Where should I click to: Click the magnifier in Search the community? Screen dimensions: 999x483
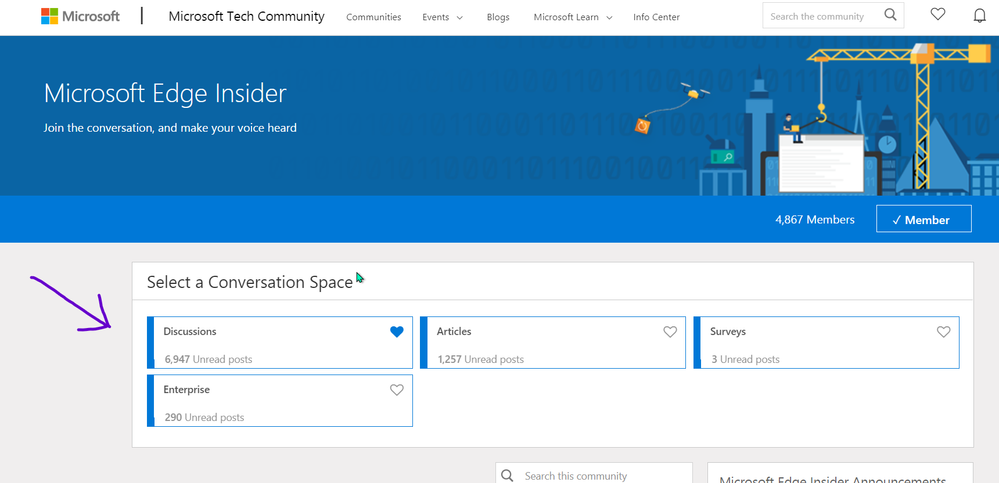(890, 14)
